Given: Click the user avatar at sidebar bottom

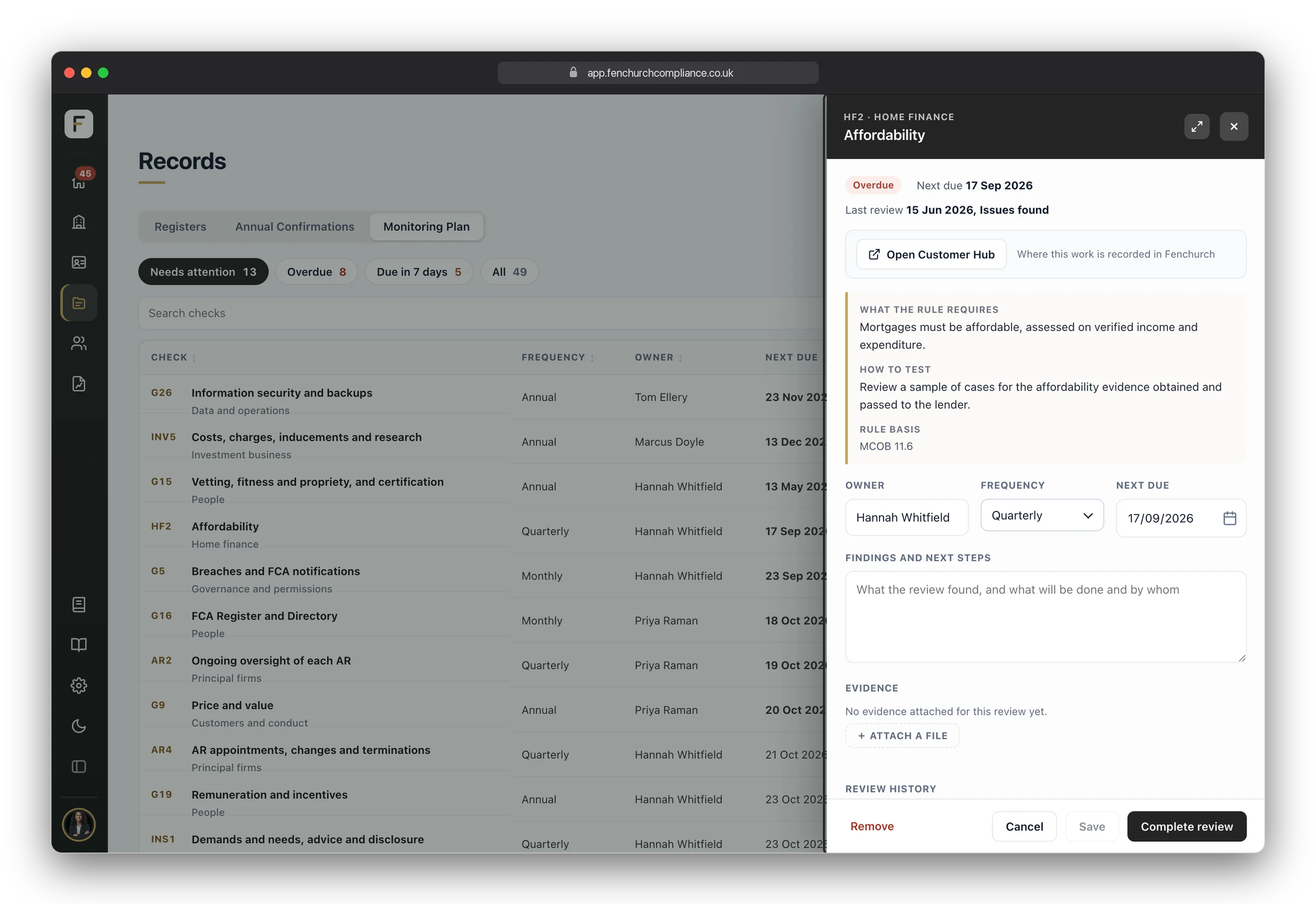Looking at the screenshot, I should pos(79,825).
